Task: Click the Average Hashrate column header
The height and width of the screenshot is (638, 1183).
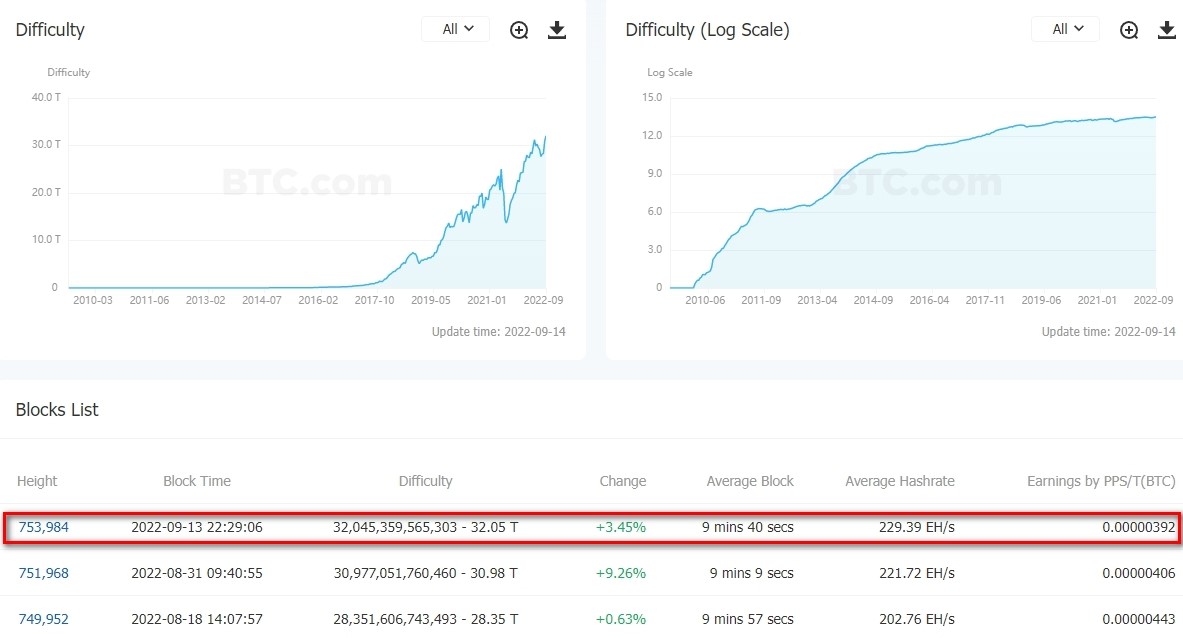Action: pos(899,481)
